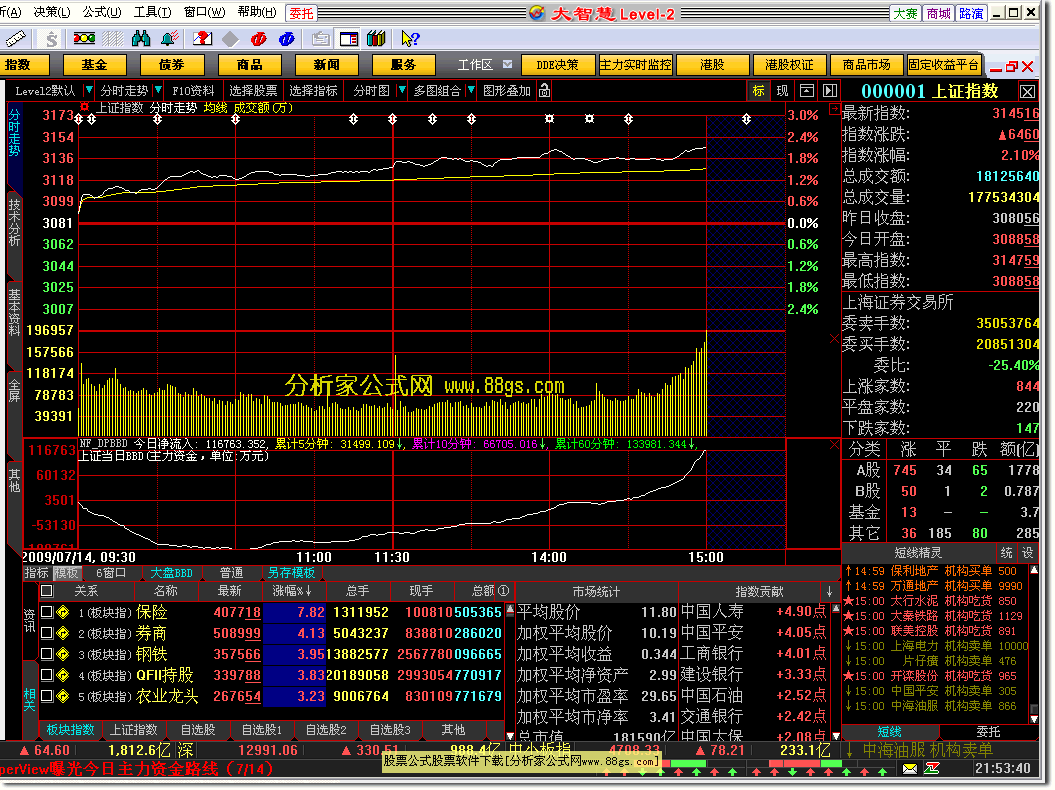1055x790 pixels.
Task: Click the 委托 button in title bar
Action: [x=301, y=13]
